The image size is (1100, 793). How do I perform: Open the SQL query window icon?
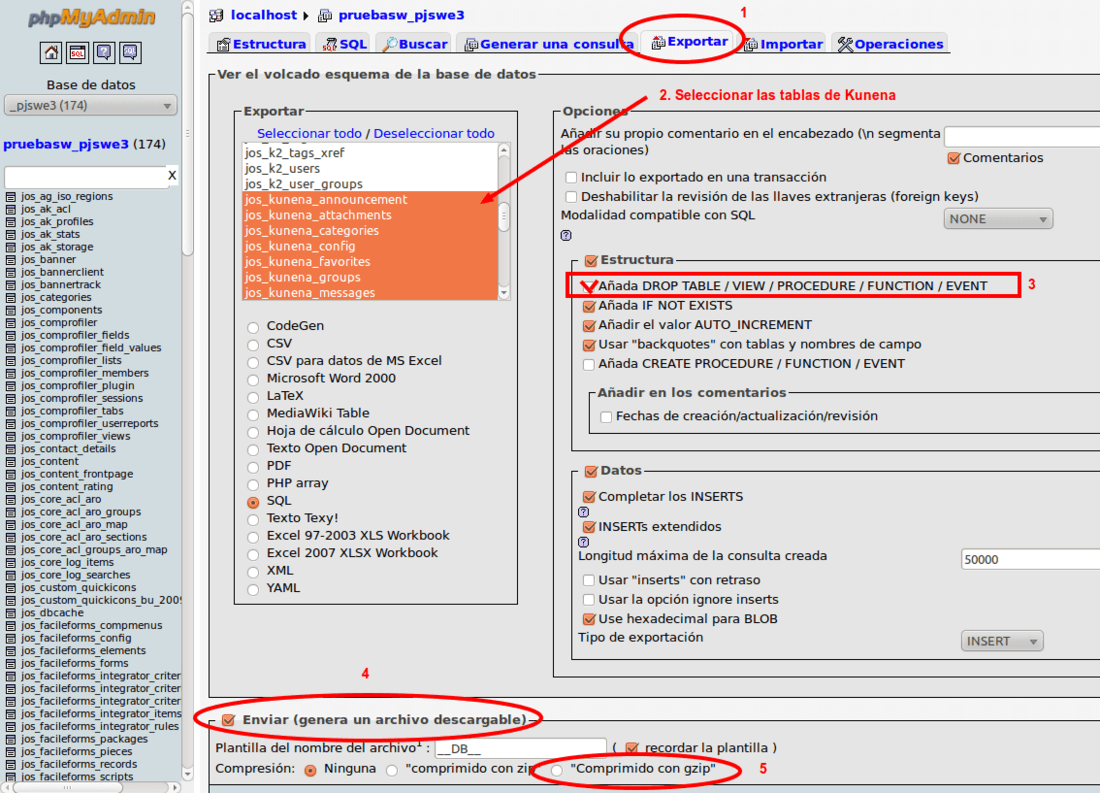[x=78, y=53]
